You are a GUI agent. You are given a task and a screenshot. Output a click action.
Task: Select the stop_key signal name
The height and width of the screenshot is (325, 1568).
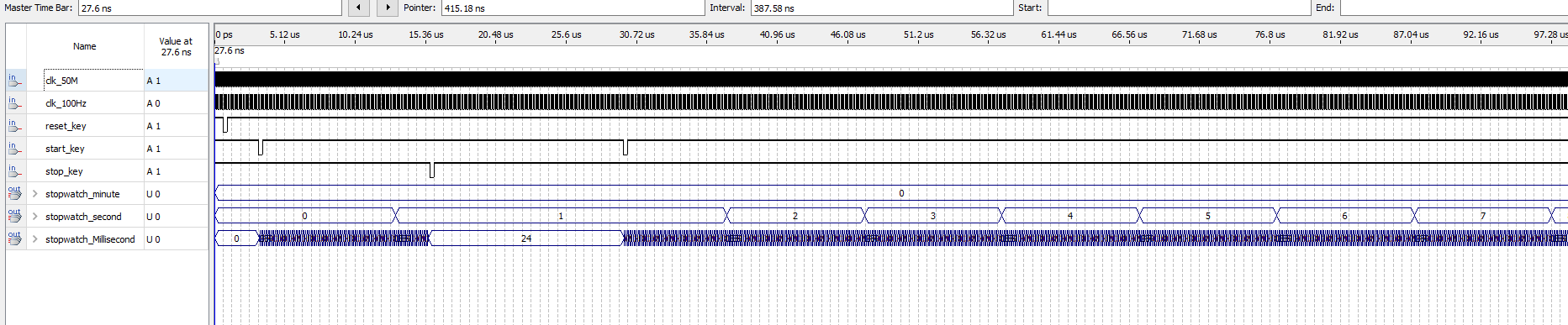point(64,171)
